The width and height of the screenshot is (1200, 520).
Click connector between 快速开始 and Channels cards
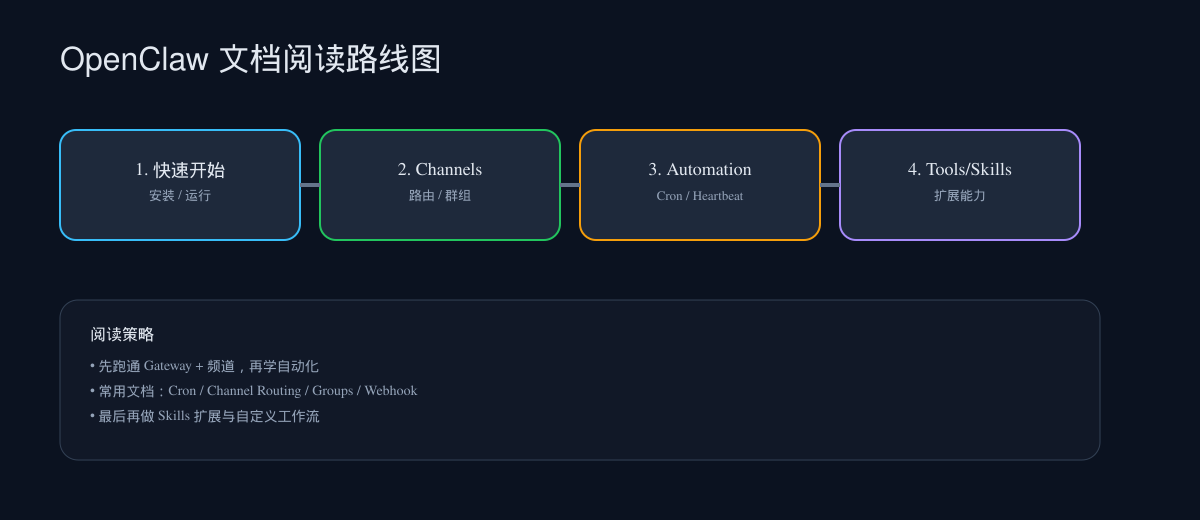310,185
